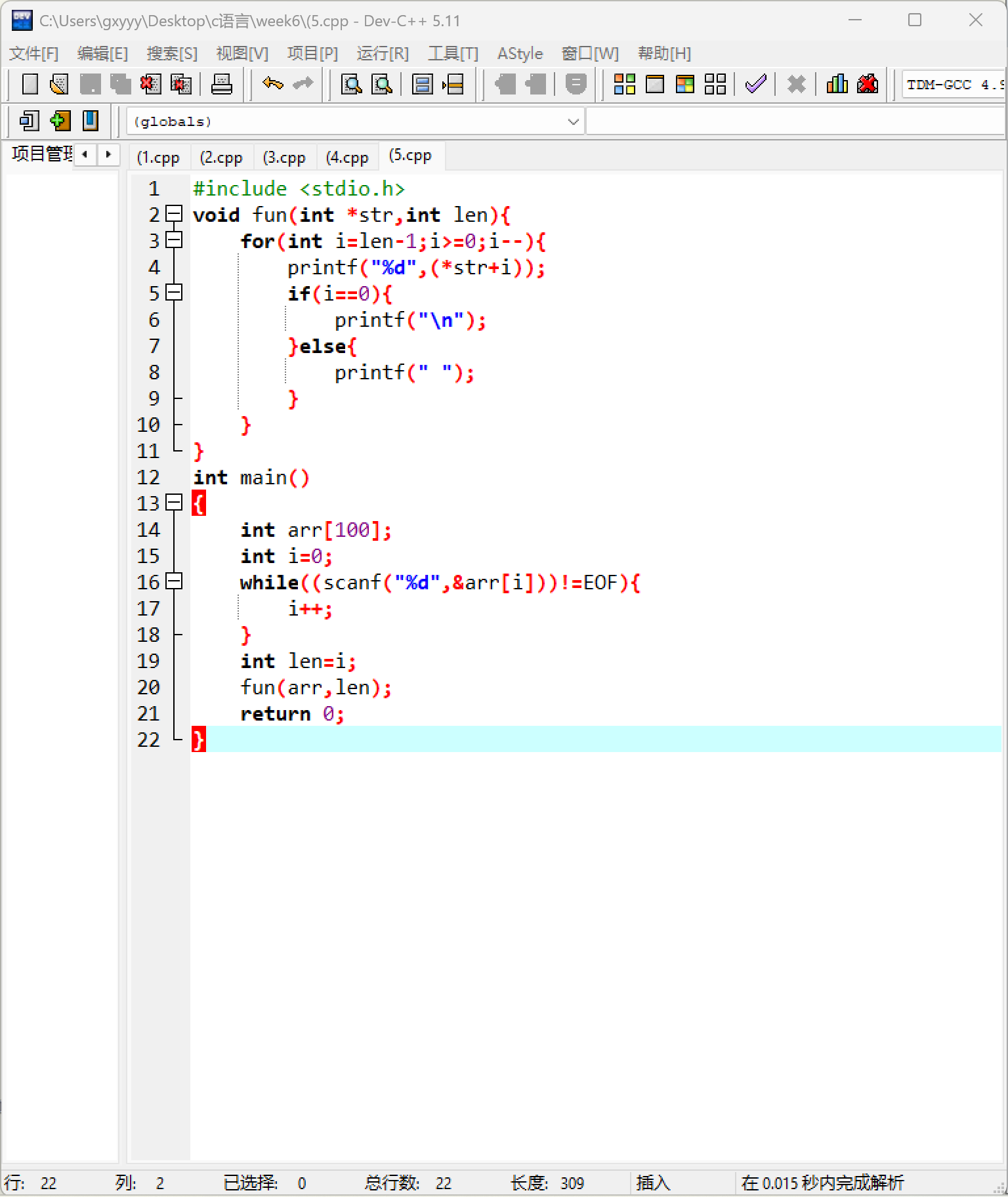Switch to the (1.cpp tab
Image resolution: width=1008 pixels, height=1197 pixels.
pos(158,157)
